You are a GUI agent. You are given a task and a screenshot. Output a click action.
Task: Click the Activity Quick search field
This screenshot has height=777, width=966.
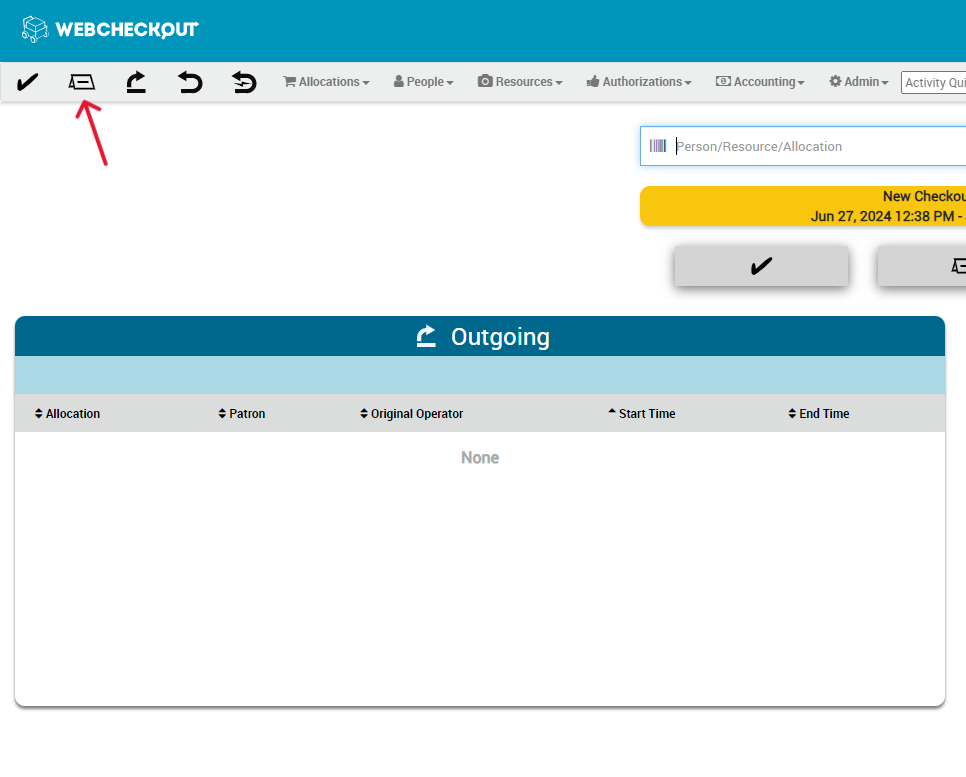(x=933, y=83)
